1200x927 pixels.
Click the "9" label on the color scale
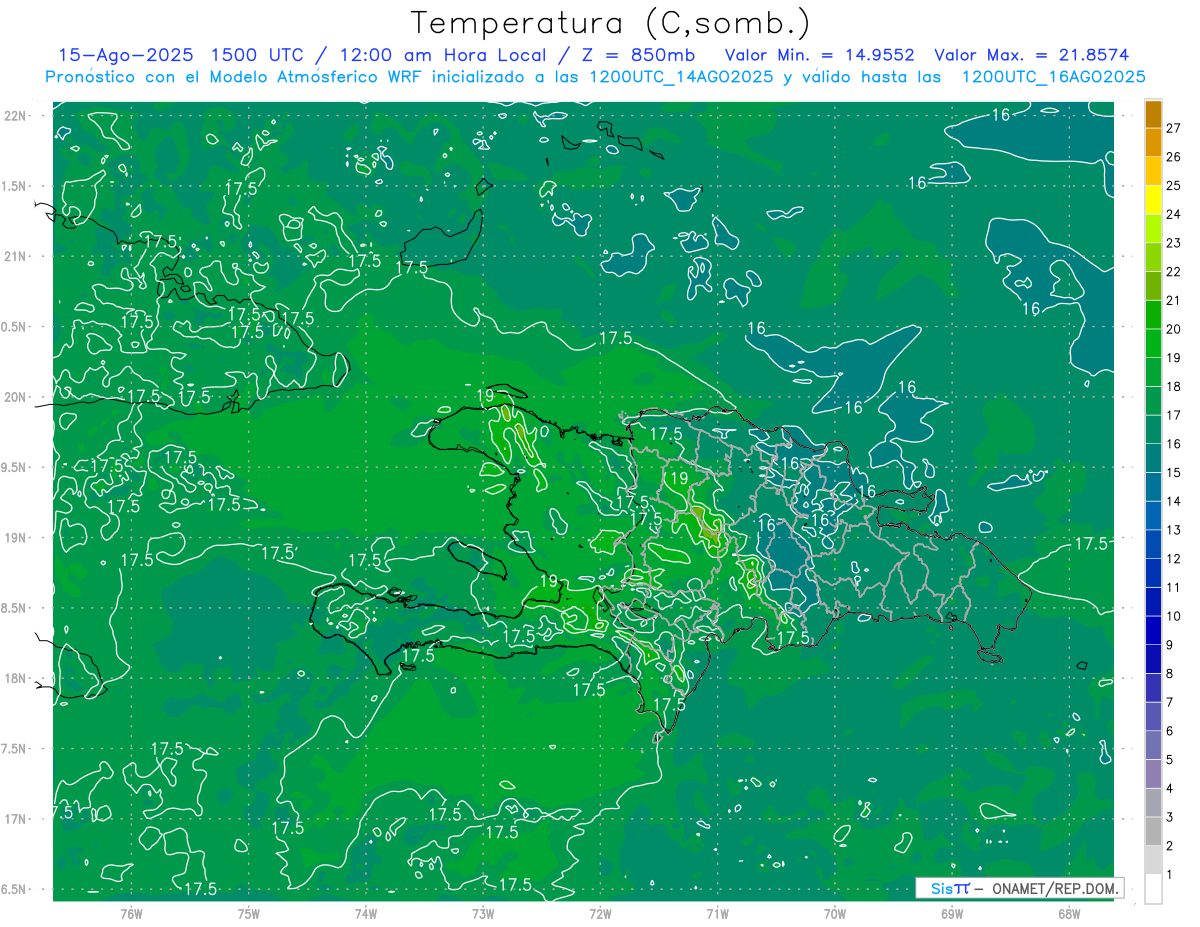tap(1169, 645)
